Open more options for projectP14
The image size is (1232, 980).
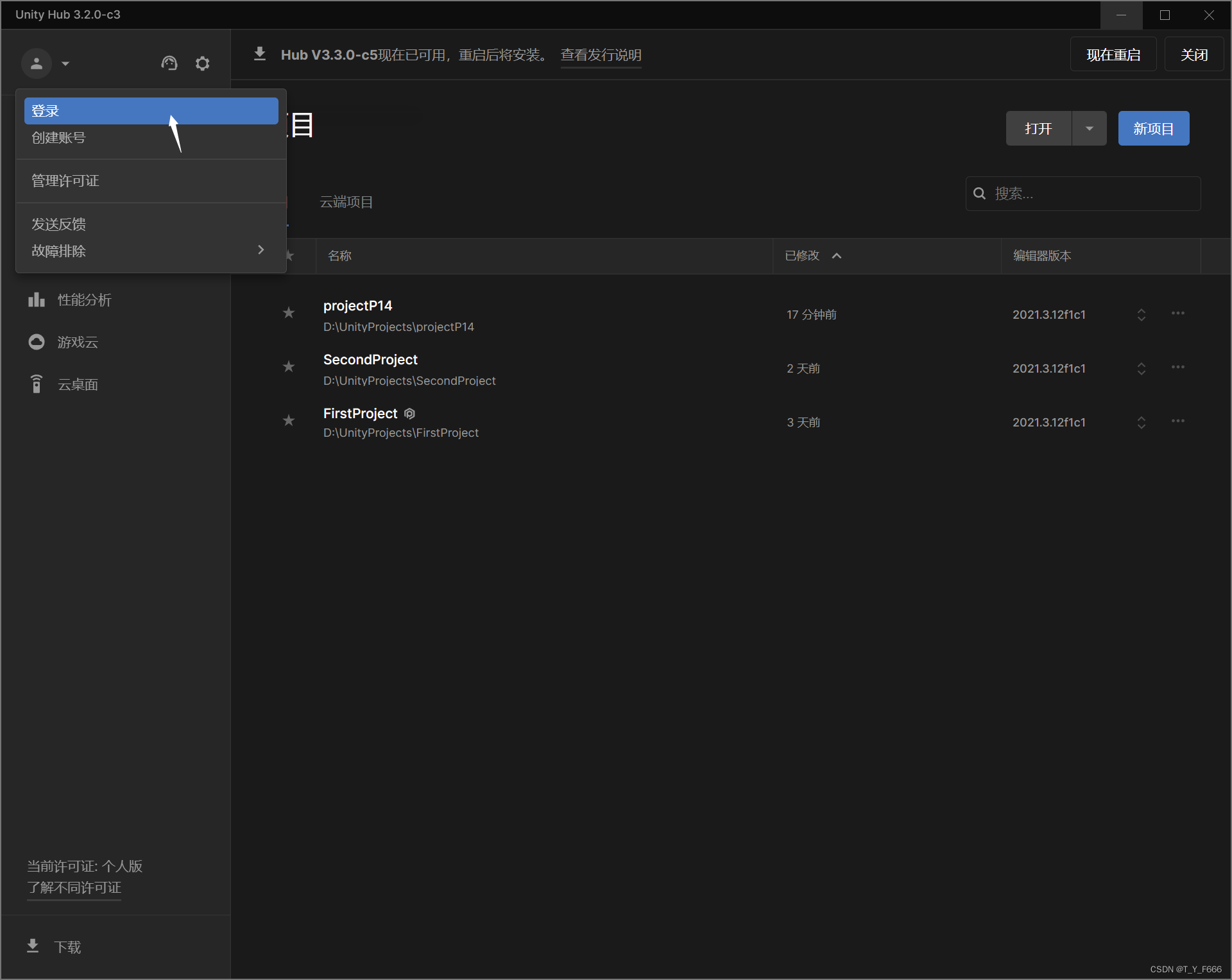click(1178, 314)
